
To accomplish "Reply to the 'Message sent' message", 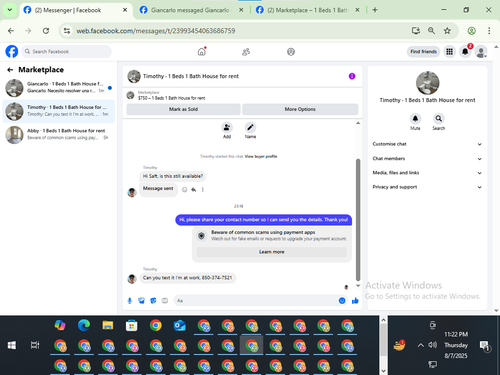I will point(194,190).
